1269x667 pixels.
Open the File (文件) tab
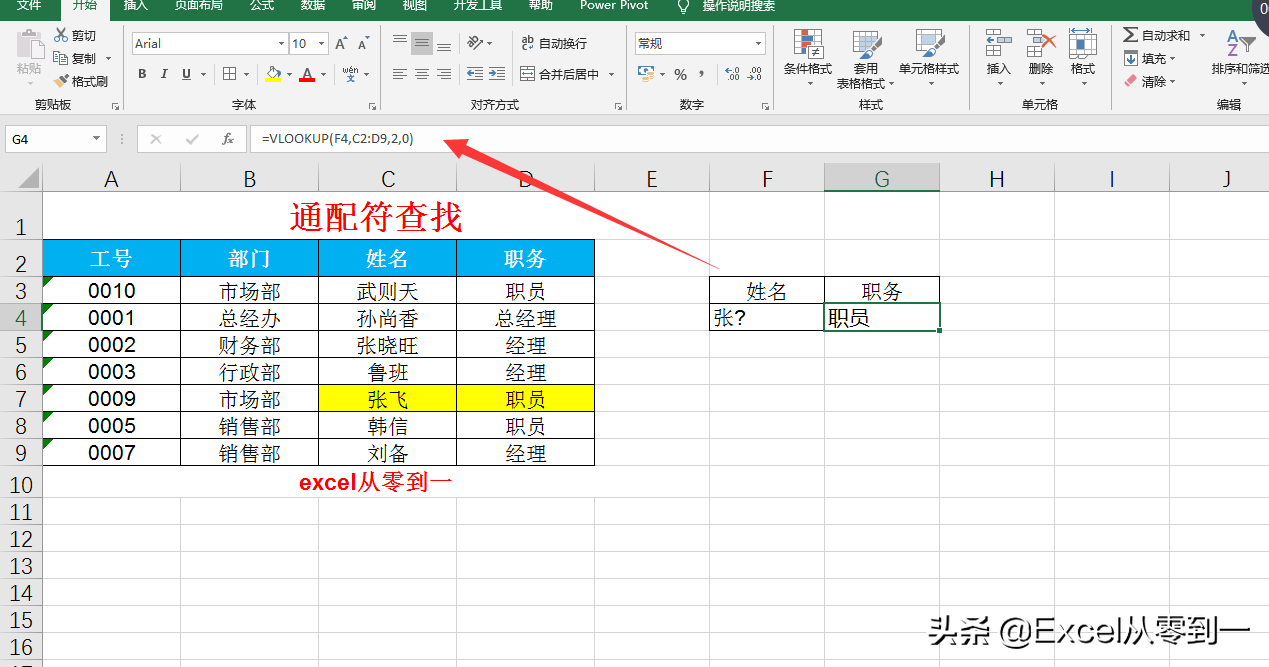pos(29,6)
